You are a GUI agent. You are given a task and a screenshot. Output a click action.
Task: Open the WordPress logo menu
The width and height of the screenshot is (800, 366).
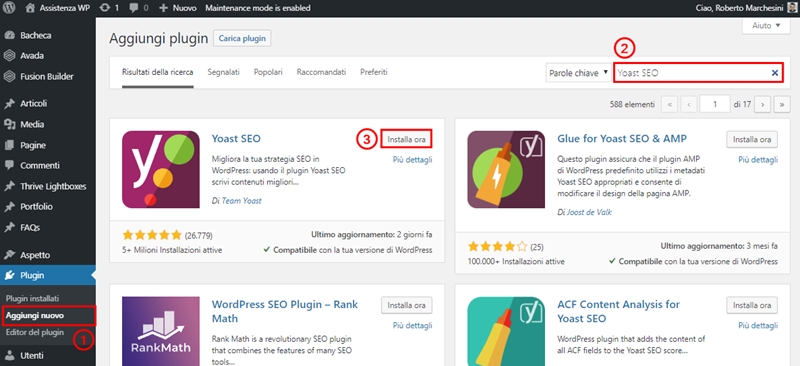coord(9,8)
